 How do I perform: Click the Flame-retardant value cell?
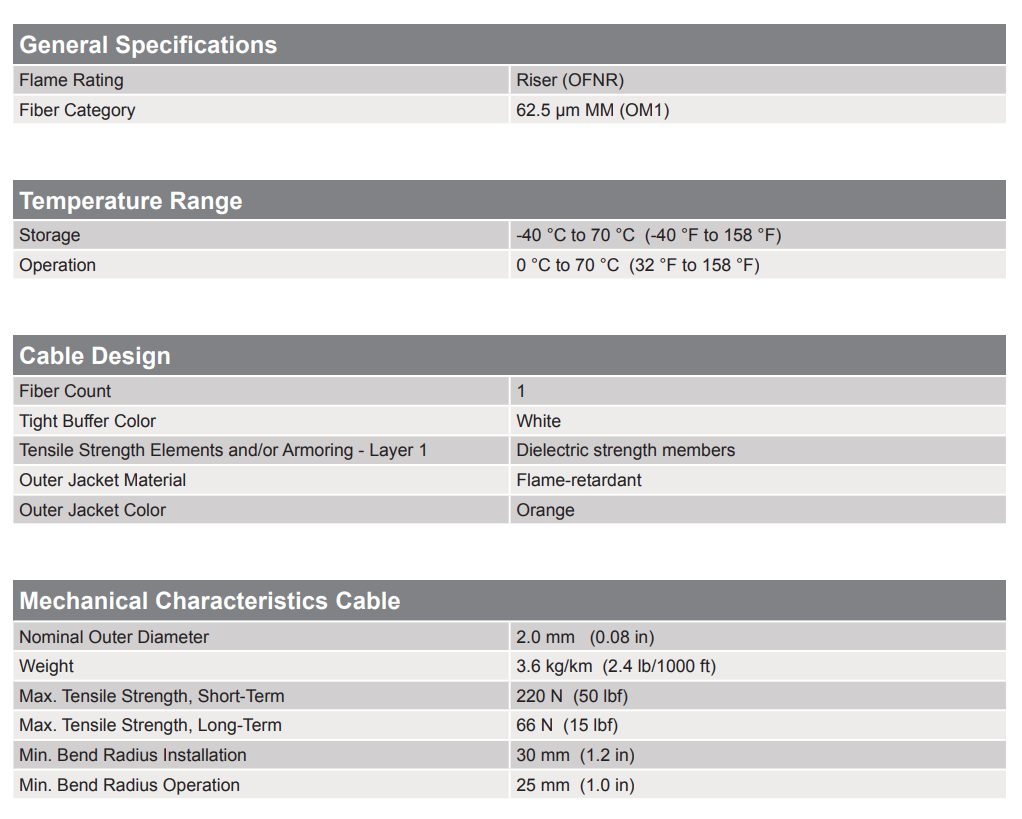point(579,480)
